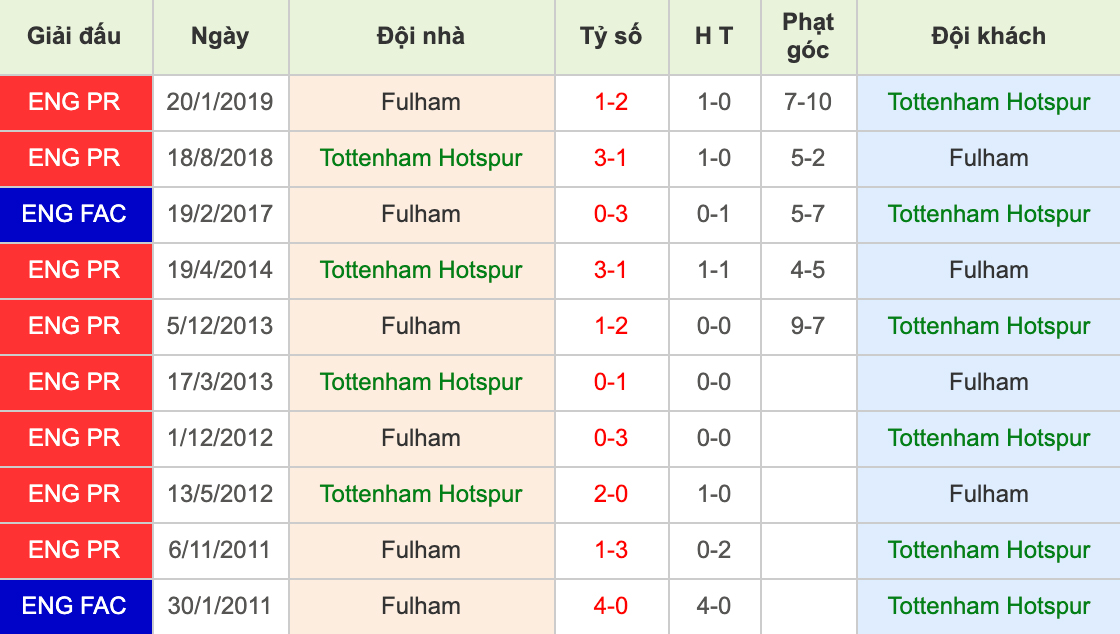Click the Tỷ số column header
Image resolution: width=1120 pixels, height=634 pixels.
pyautogui.click(x=610, y=37)
